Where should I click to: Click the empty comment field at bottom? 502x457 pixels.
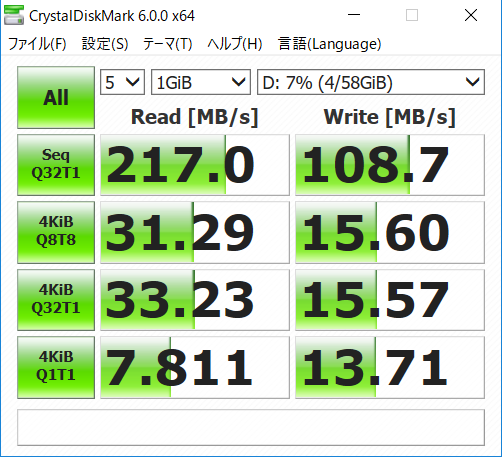pos(251,427)
